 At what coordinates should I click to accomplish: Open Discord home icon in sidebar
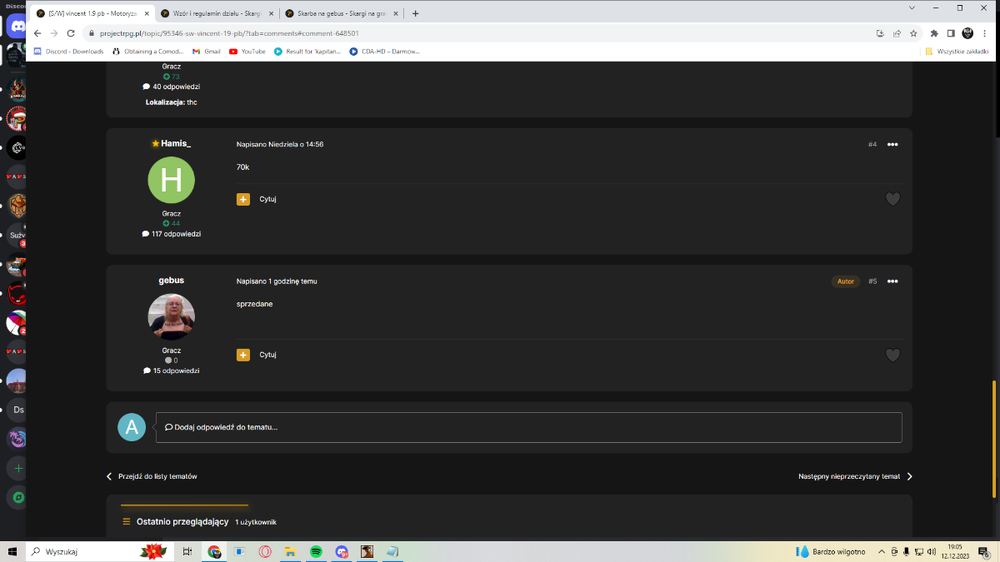click(x=17, y=27)
